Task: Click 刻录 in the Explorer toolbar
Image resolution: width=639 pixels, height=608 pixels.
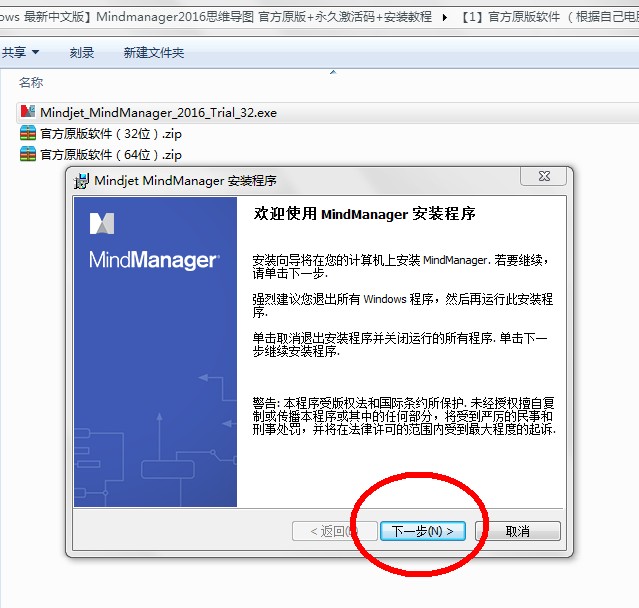Action: coord(82,53)
